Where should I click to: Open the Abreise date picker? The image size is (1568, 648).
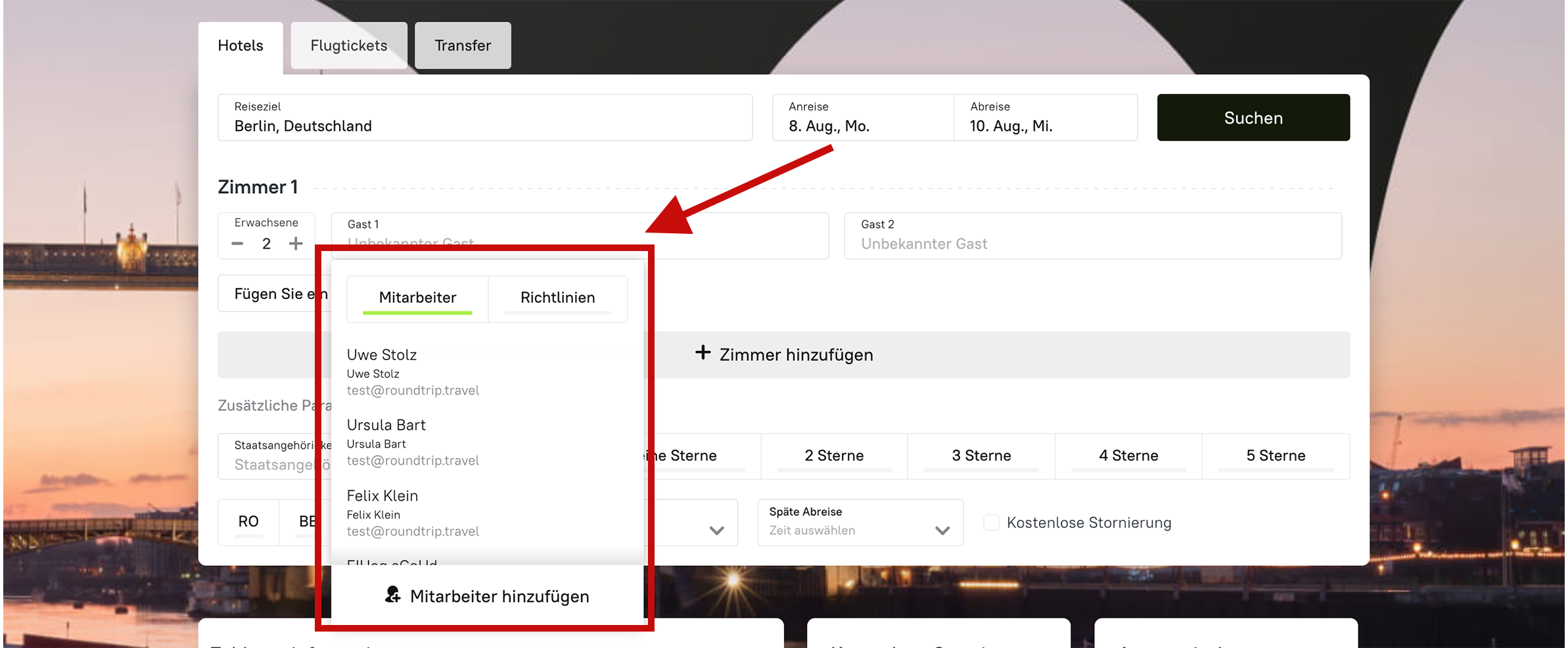tap(1045, 118)
